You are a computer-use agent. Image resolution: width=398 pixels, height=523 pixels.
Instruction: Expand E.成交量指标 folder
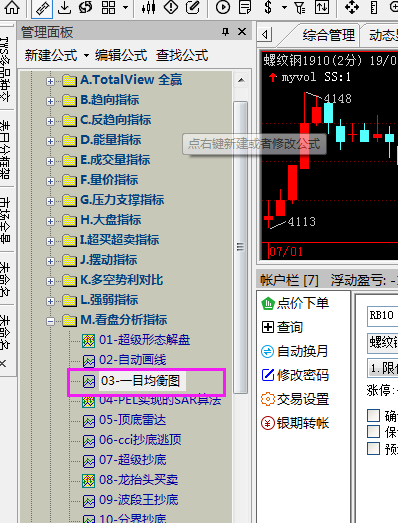click(50, 161)
